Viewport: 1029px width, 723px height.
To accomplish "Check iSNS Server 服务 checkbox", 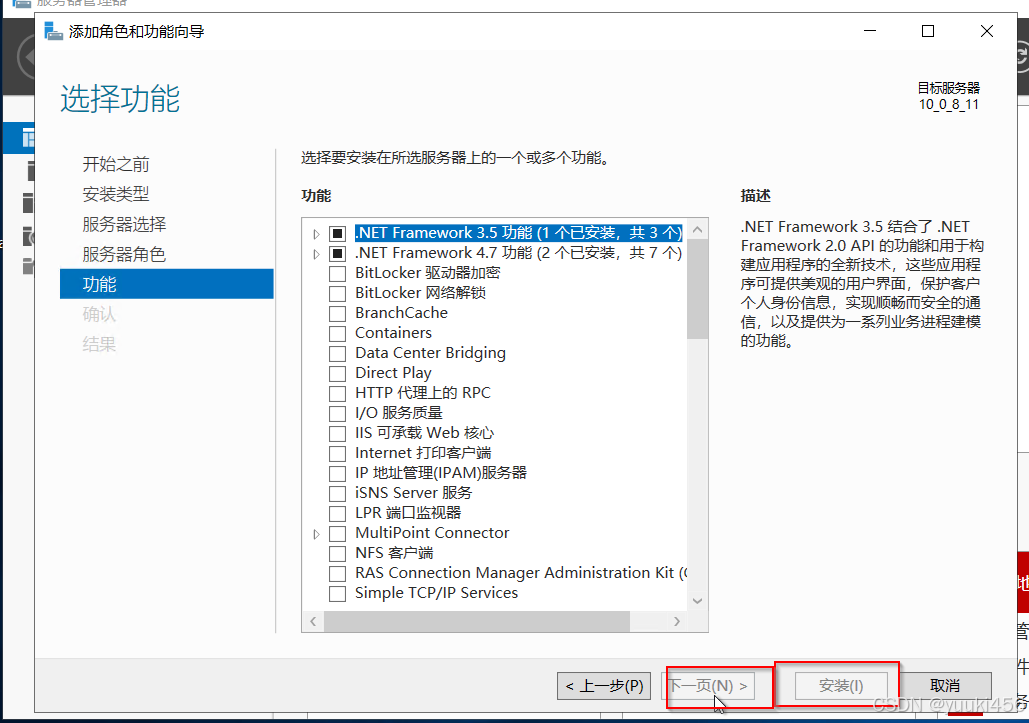I will (337, 493).
